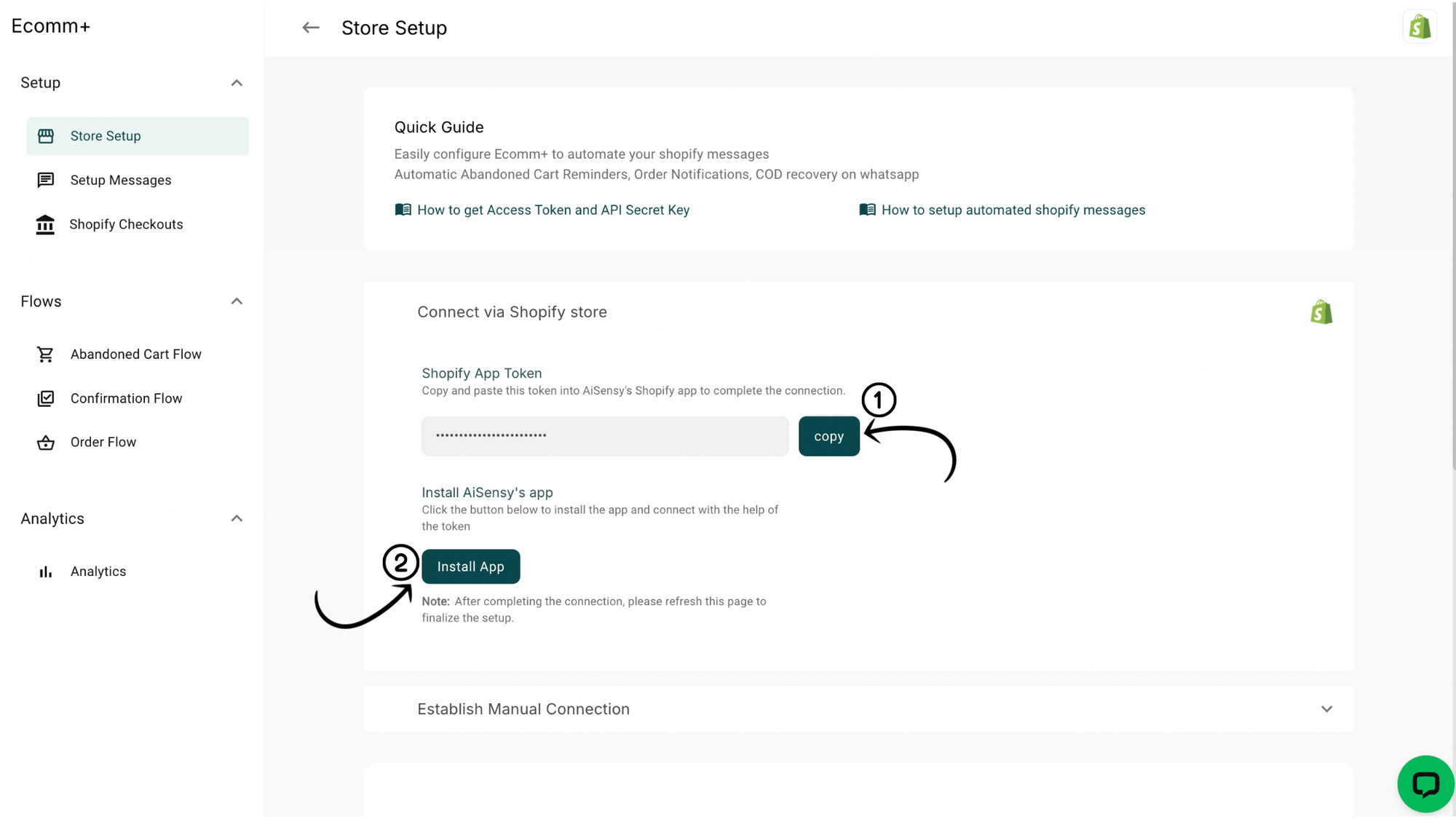1456x819 pixels.
Task: Go to Confirmation Flow
Action: (x=138, y=398)
